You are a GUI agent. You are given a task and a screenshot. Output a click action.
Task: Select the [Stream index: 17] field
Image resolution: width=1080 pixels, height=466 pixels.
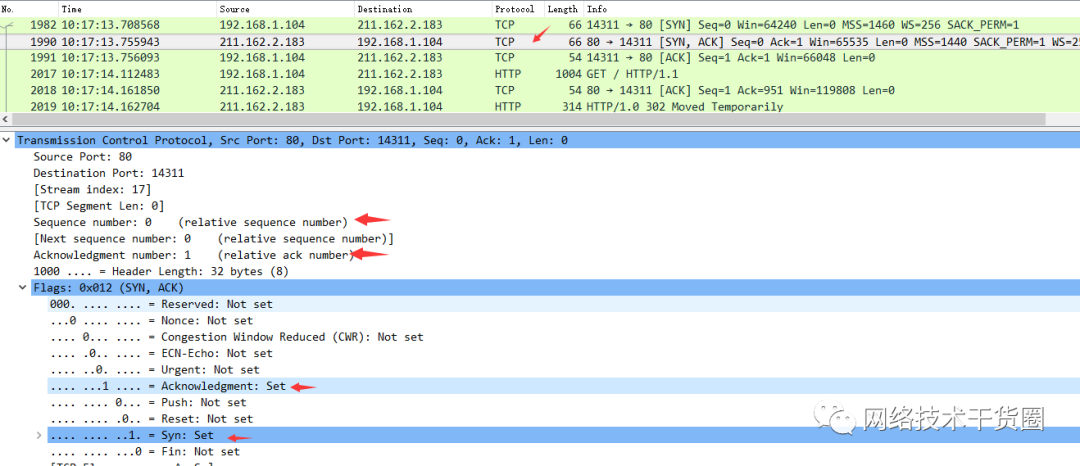pos(92,189)
